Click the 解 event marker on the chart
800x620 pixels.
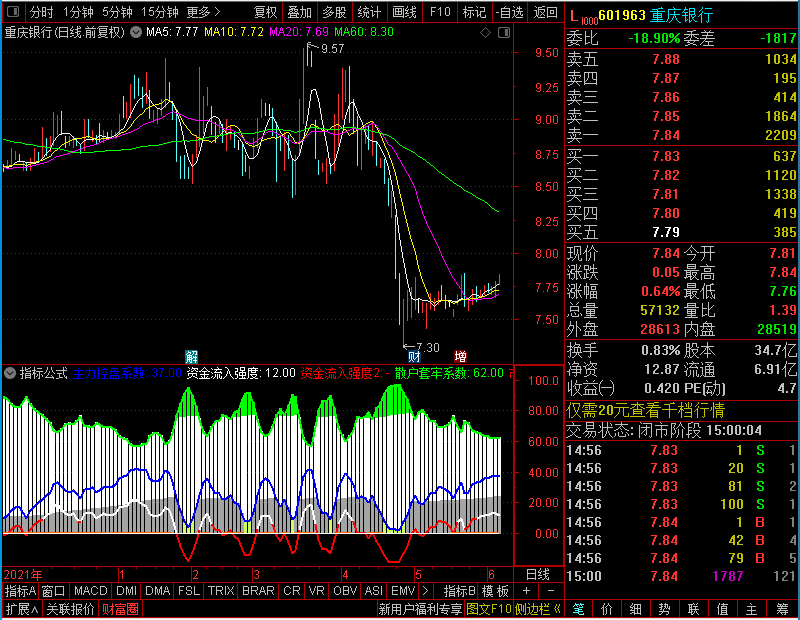[191, 356]
